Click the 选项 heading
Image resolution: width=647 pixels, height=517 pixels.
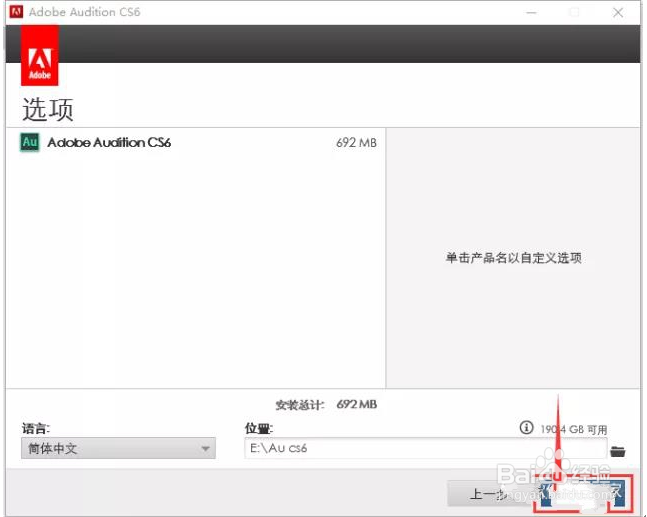48,109
